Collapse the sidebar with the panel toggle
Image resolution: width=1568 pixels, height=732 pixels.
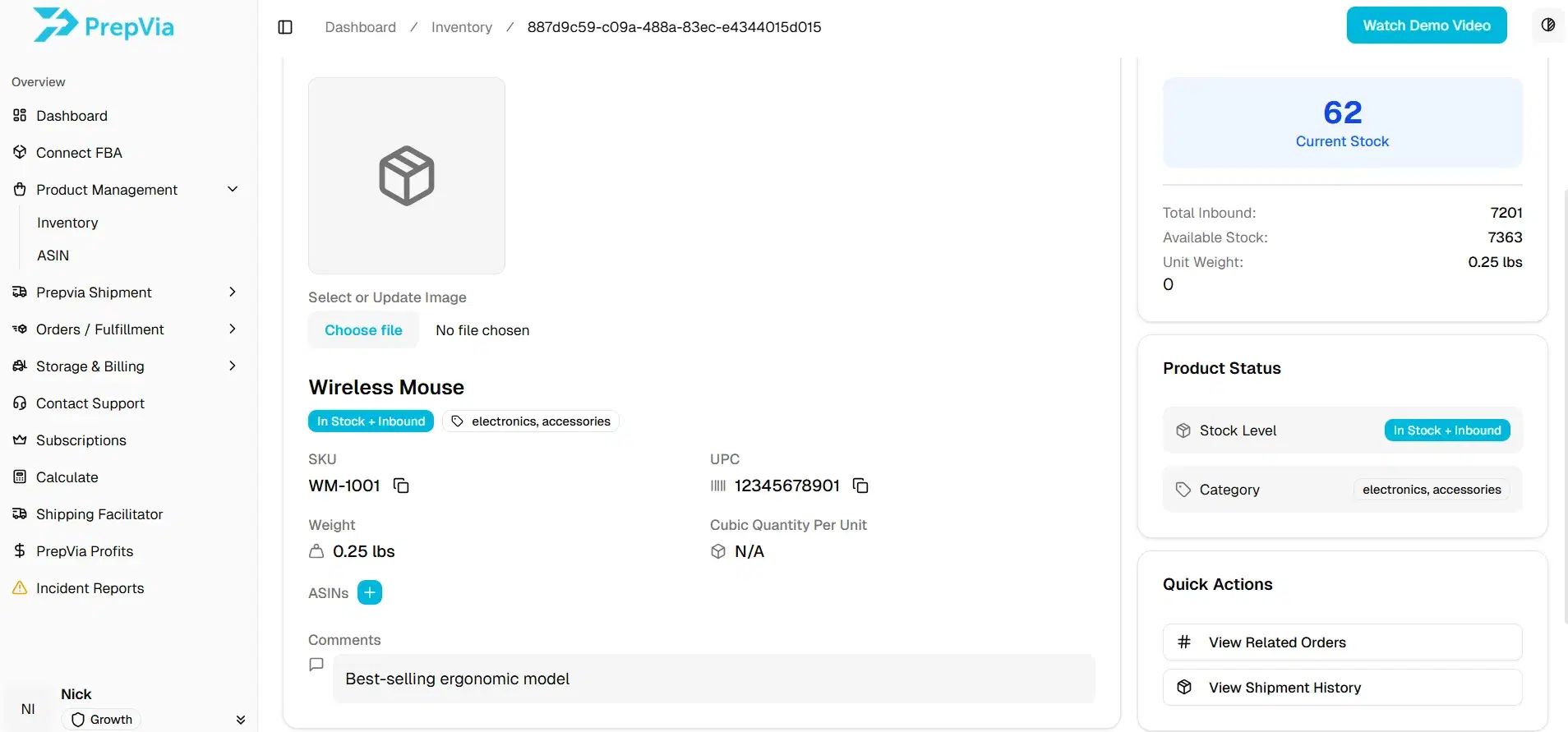285,26
